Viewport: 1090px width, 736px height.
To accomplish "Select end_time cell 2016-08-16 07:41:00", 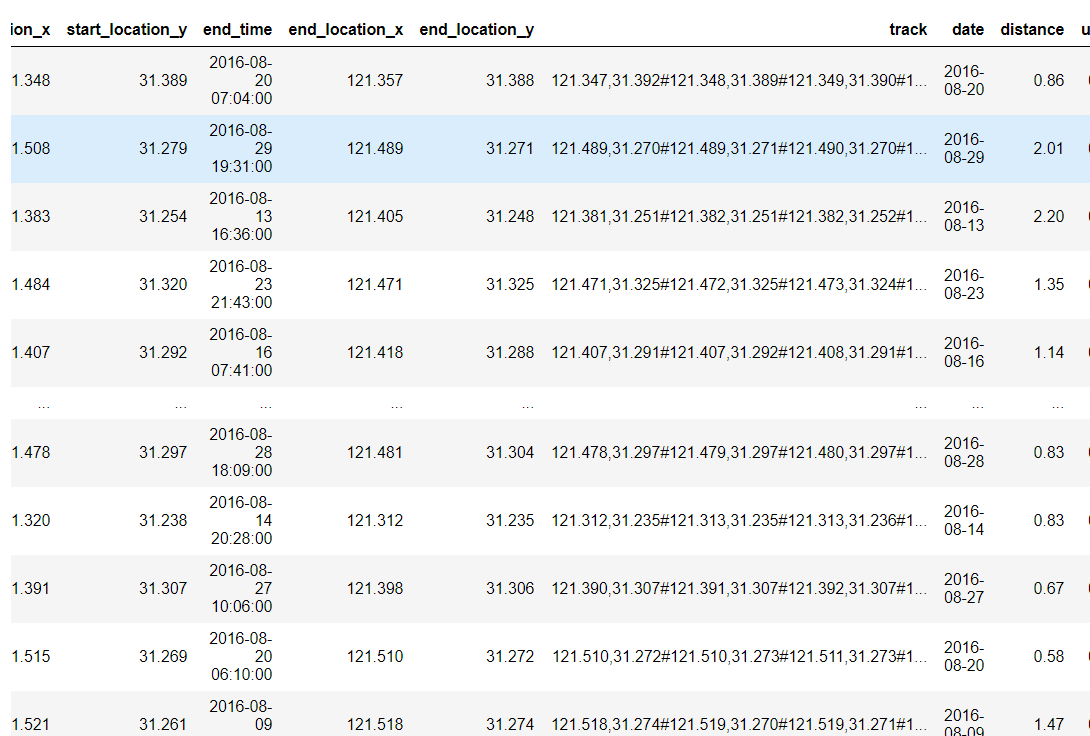I will click(x=241, y=353).
